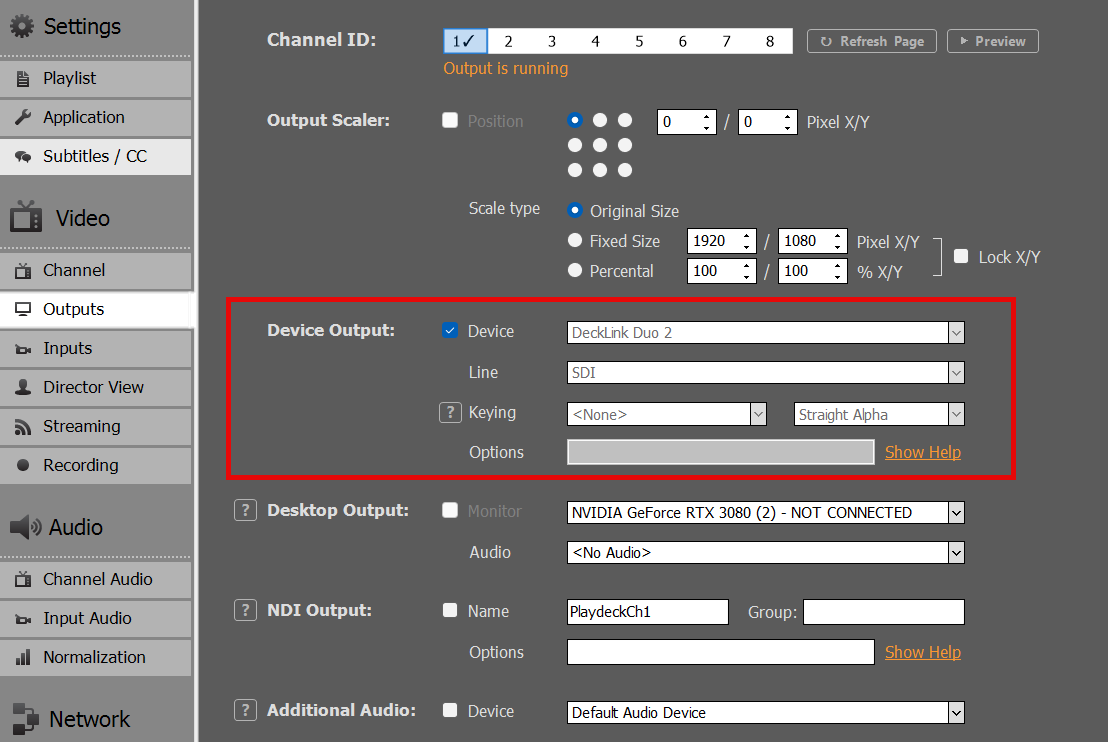Click the Pixel X position offset field
1108x742 pixels.
point(687,122)
